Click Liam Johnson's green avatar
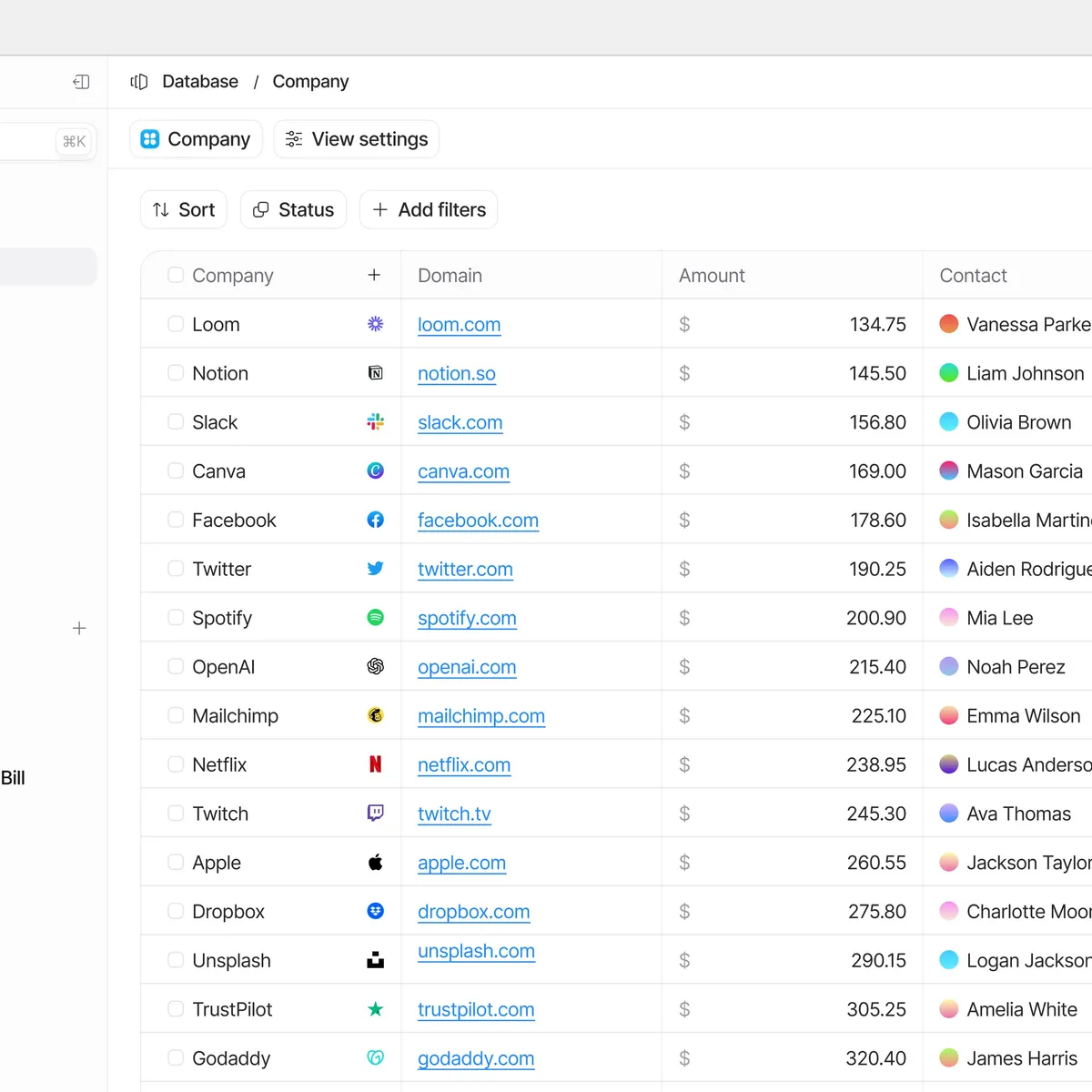1092x1092 pixels. 948,373
